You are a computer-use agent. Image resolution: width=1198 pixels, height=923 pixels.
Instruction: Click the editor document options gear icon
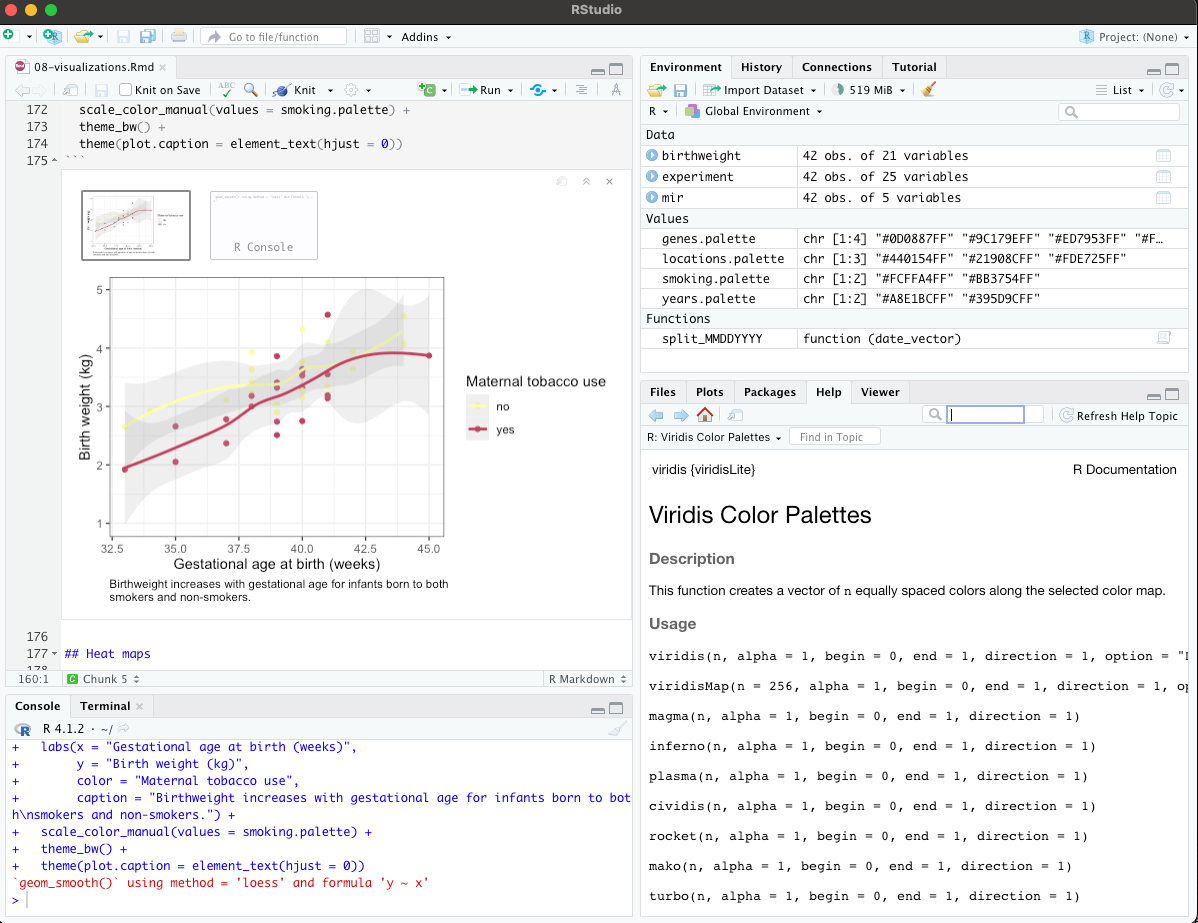(x=351, y=89)
